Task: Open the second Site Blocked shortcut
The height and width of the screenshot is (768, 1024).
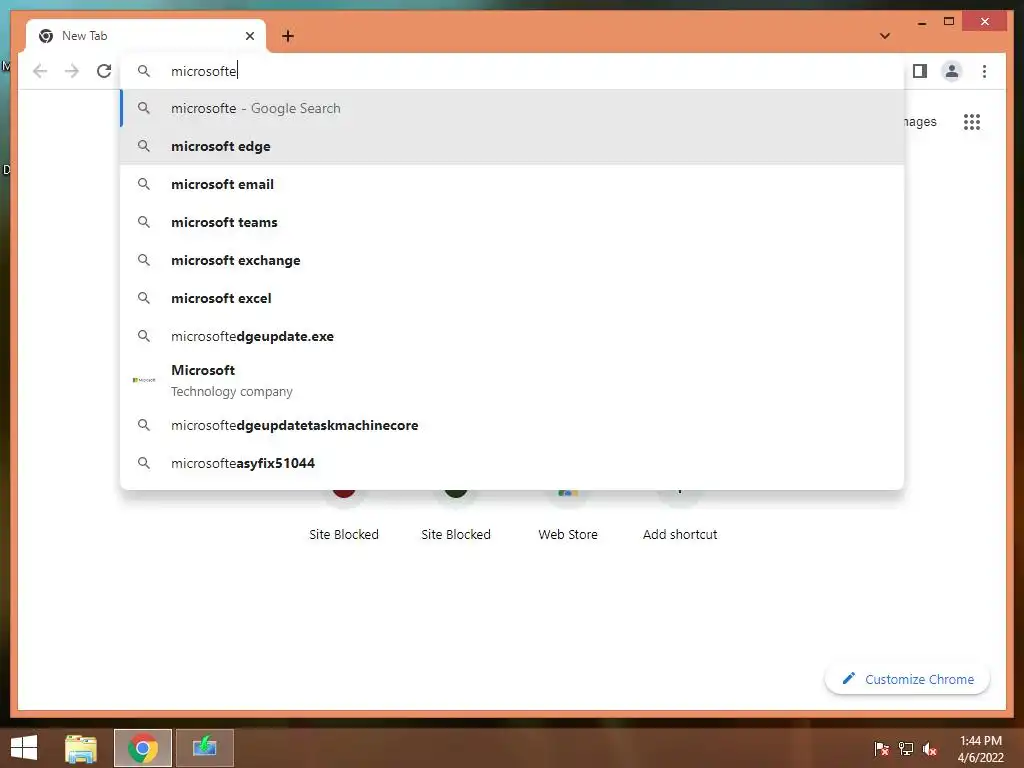Action: [456, 516]
